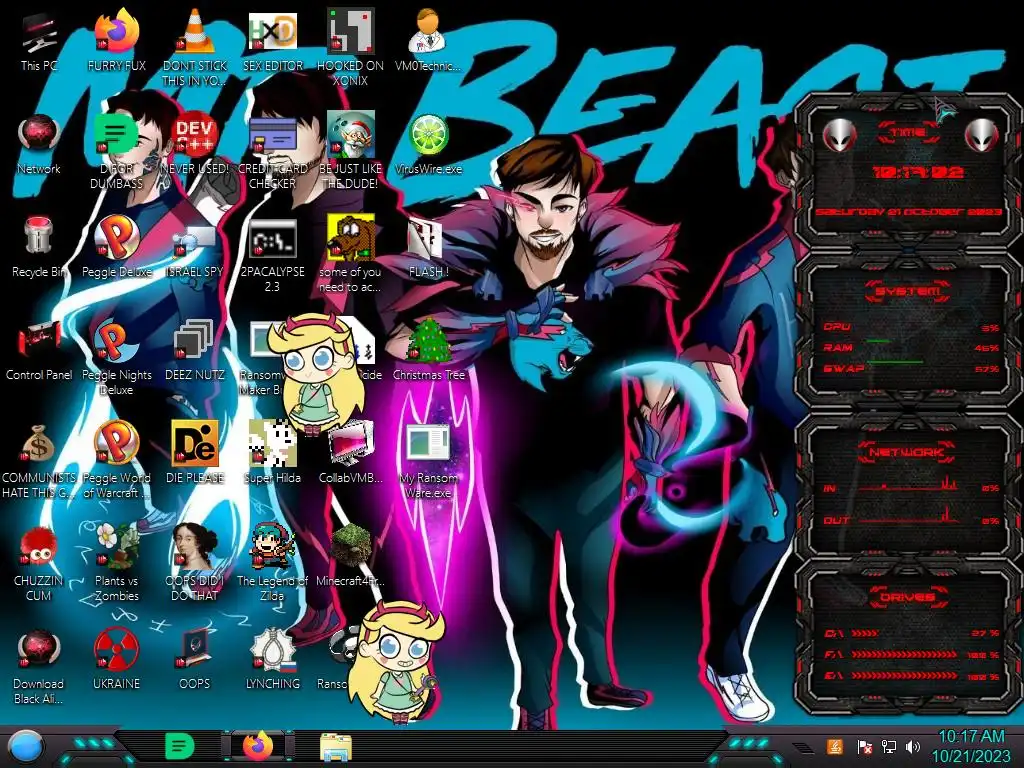Open the COMMUNISTS HATE THIS money bag icon
Screen dimensions: 1024x768
[x=39, y=460]
